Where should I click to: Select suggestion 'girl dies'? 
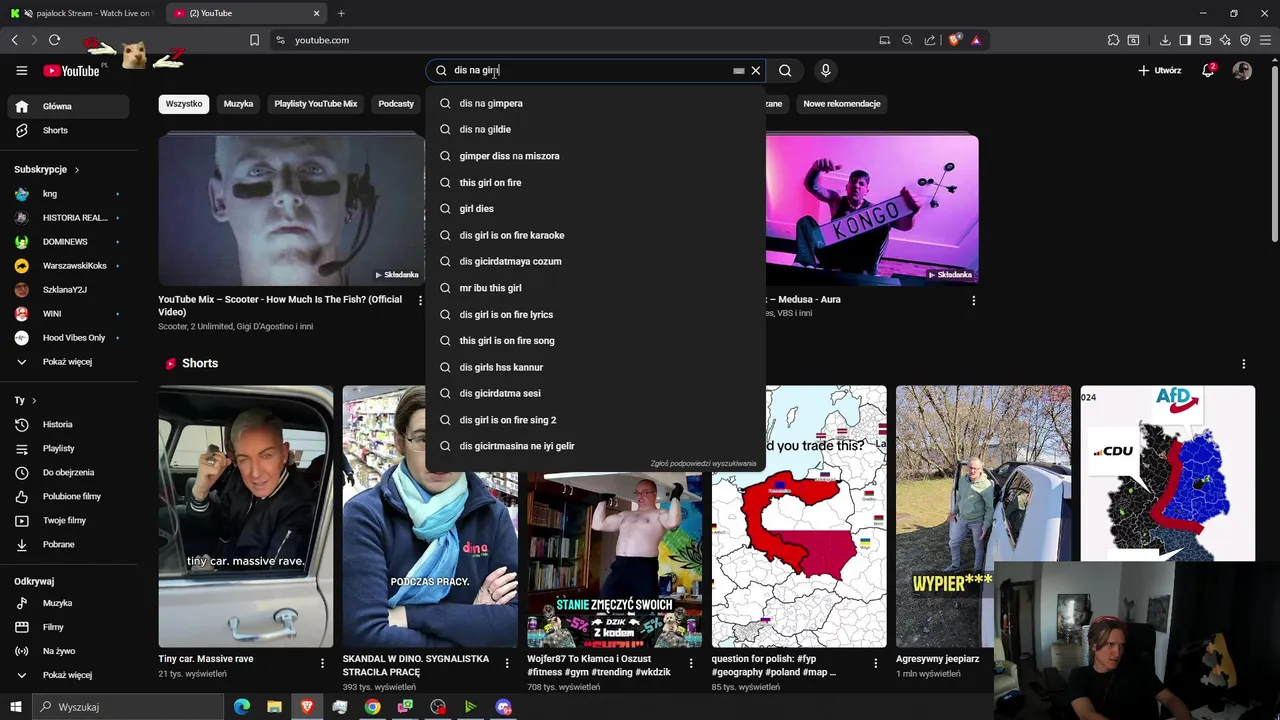(x=595, y=209)
